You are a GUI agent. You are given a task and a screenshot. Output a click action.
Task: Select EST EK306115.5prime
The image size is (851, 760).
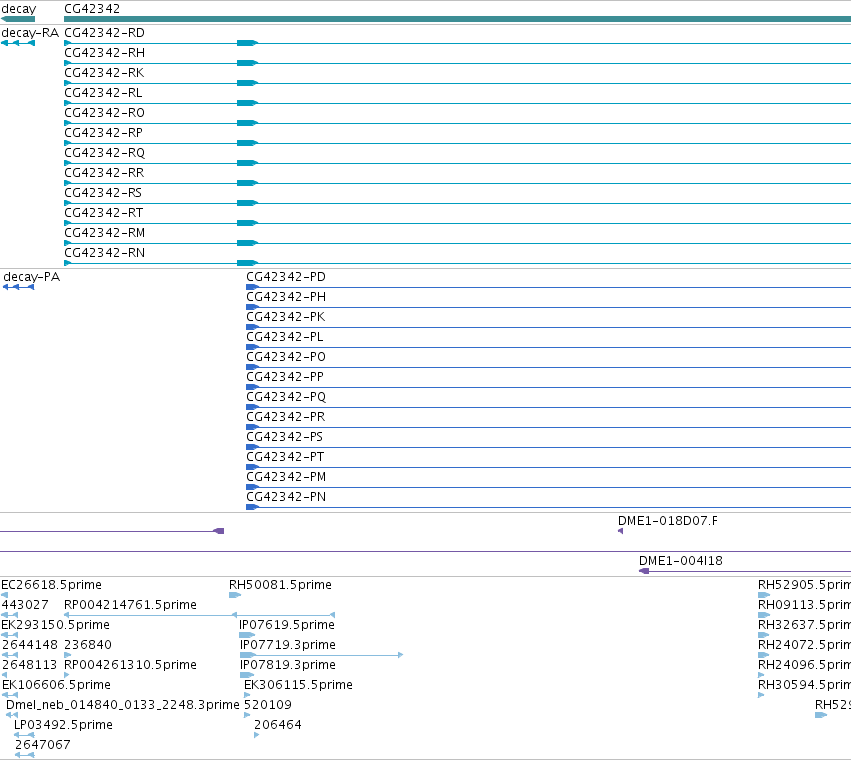(x=299, y=685)
